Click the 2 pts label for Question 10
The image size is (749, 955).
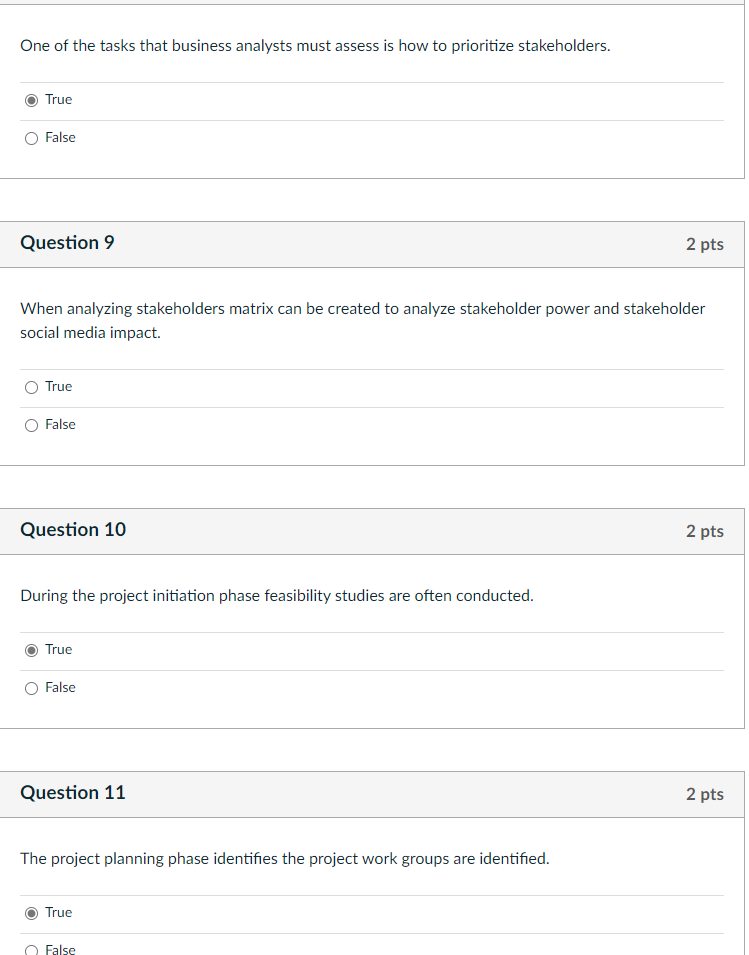point(706,531)
